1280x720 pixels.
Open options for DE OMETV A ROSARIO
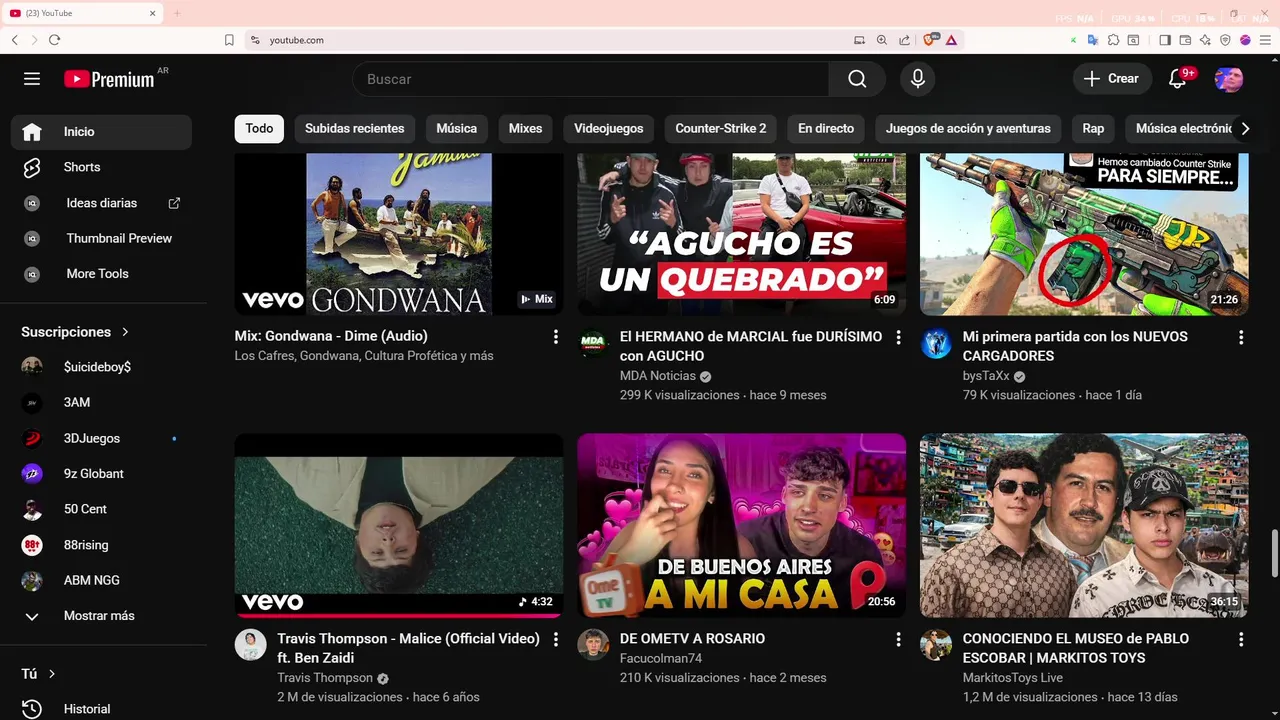pyautogui.click(x=898, y=639)
